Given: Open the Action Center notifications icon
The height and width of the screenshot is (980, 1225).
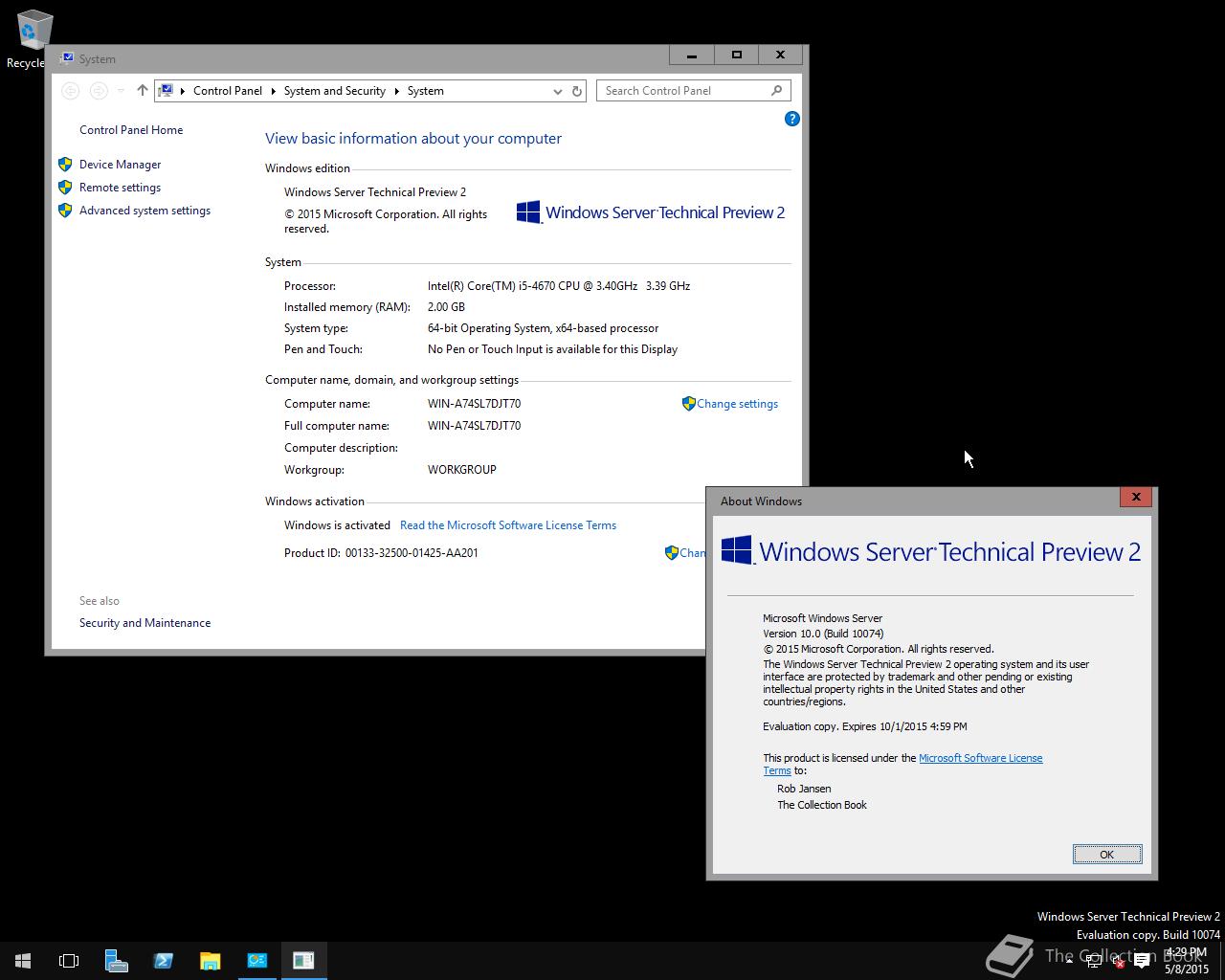Looking at the screenshot, I should 1142,962.
